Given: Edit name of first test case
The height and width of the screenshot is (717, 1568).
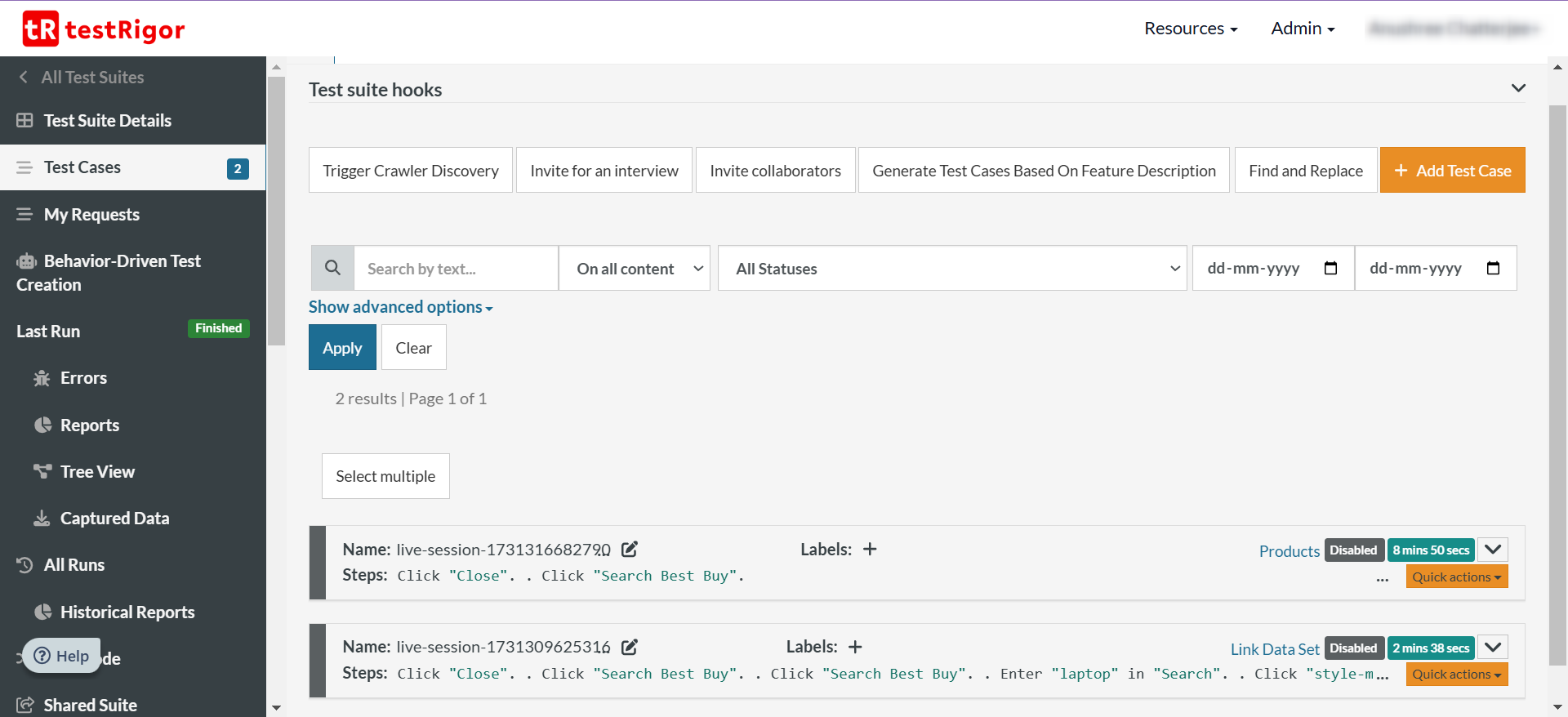Looking at the screenshot, I should pos(629,550).
